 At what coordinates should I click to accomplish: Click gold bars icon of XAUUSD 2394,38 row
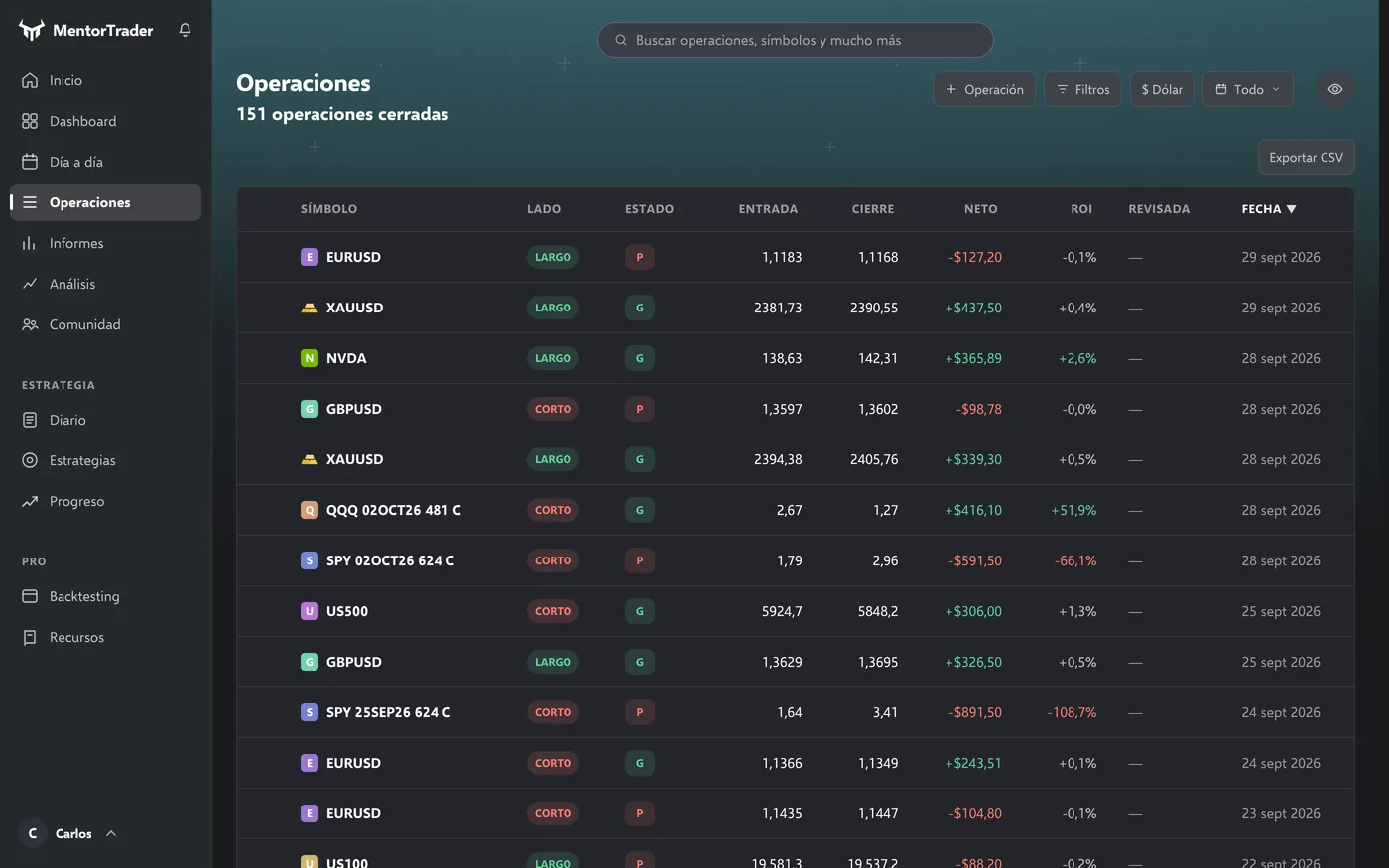click(x=310, y=459)
